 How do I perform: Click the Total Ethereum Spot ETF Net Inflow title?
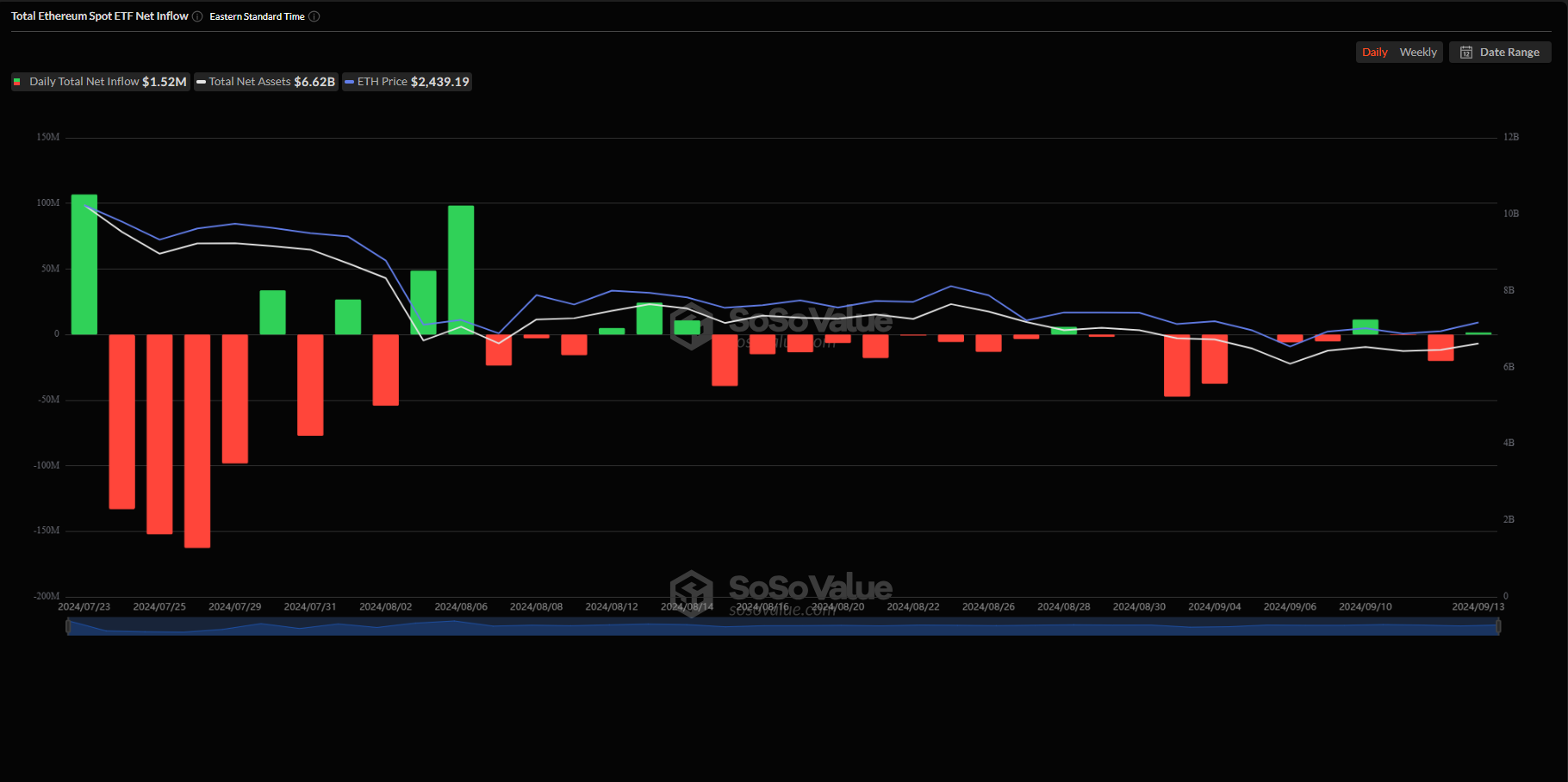(100, 16)
